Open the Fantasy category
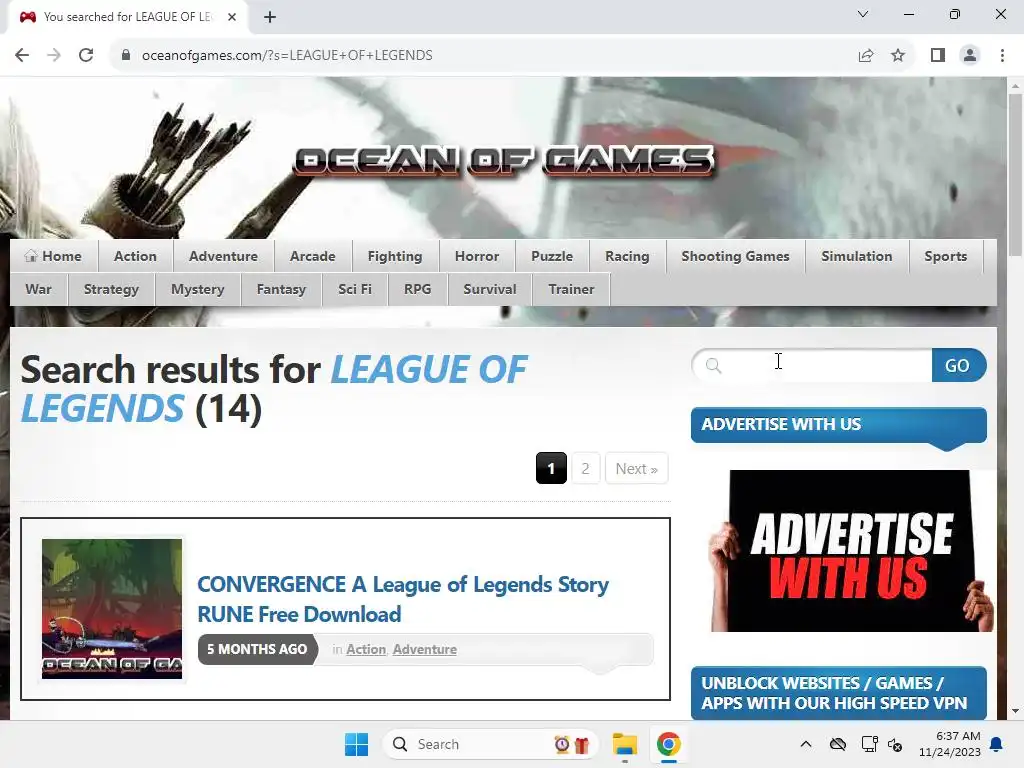 (x=281, y=289)
